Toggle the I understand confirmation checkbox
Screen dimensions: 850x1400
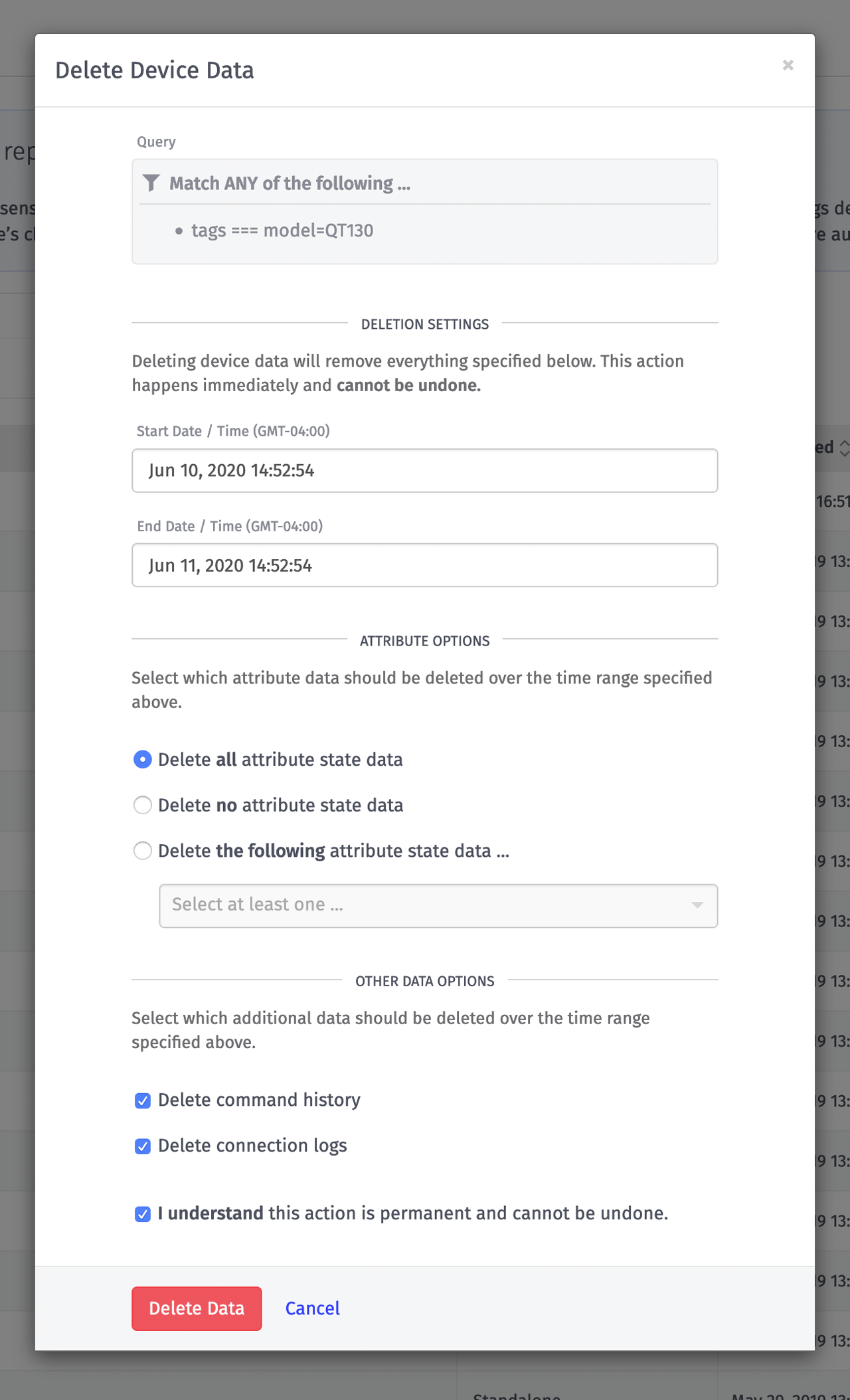(x=143, y=1214)
